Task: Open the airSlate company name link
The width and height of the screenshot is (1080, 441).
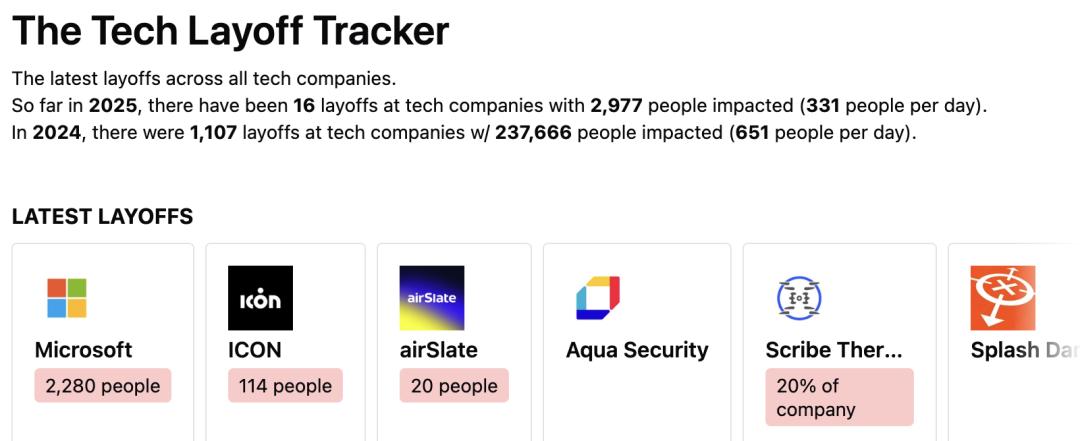Action: point(439,350)
